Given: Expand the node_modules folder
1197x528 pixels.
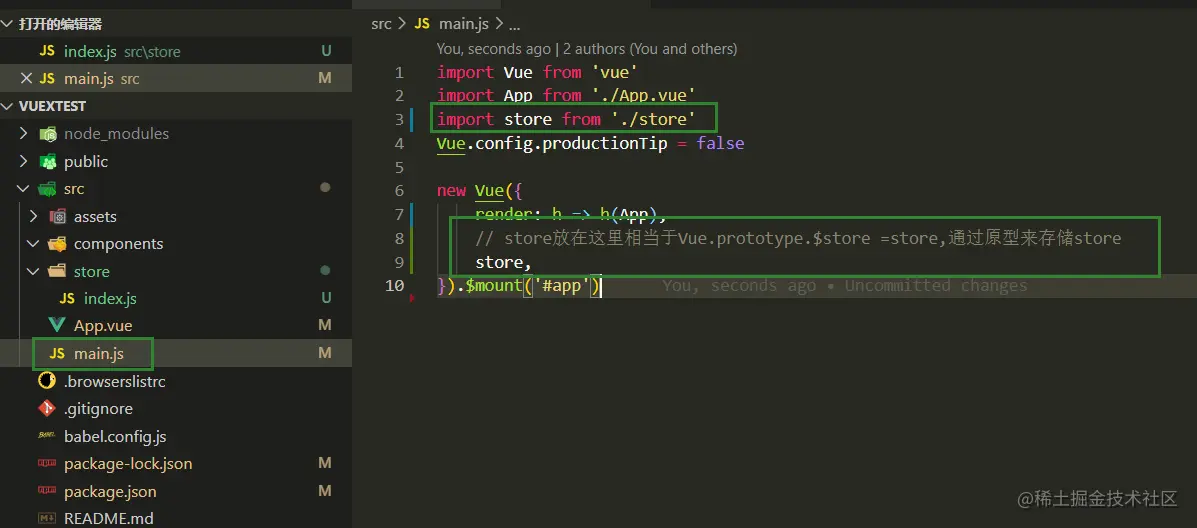Looking at the screenshot, I should click(x=23, y=134).
